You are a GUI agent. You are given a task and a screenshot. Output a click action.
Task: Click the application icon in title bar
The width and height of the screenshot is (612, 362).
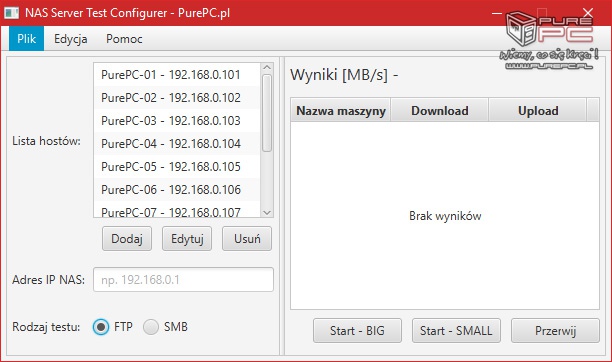coord(11,13)
